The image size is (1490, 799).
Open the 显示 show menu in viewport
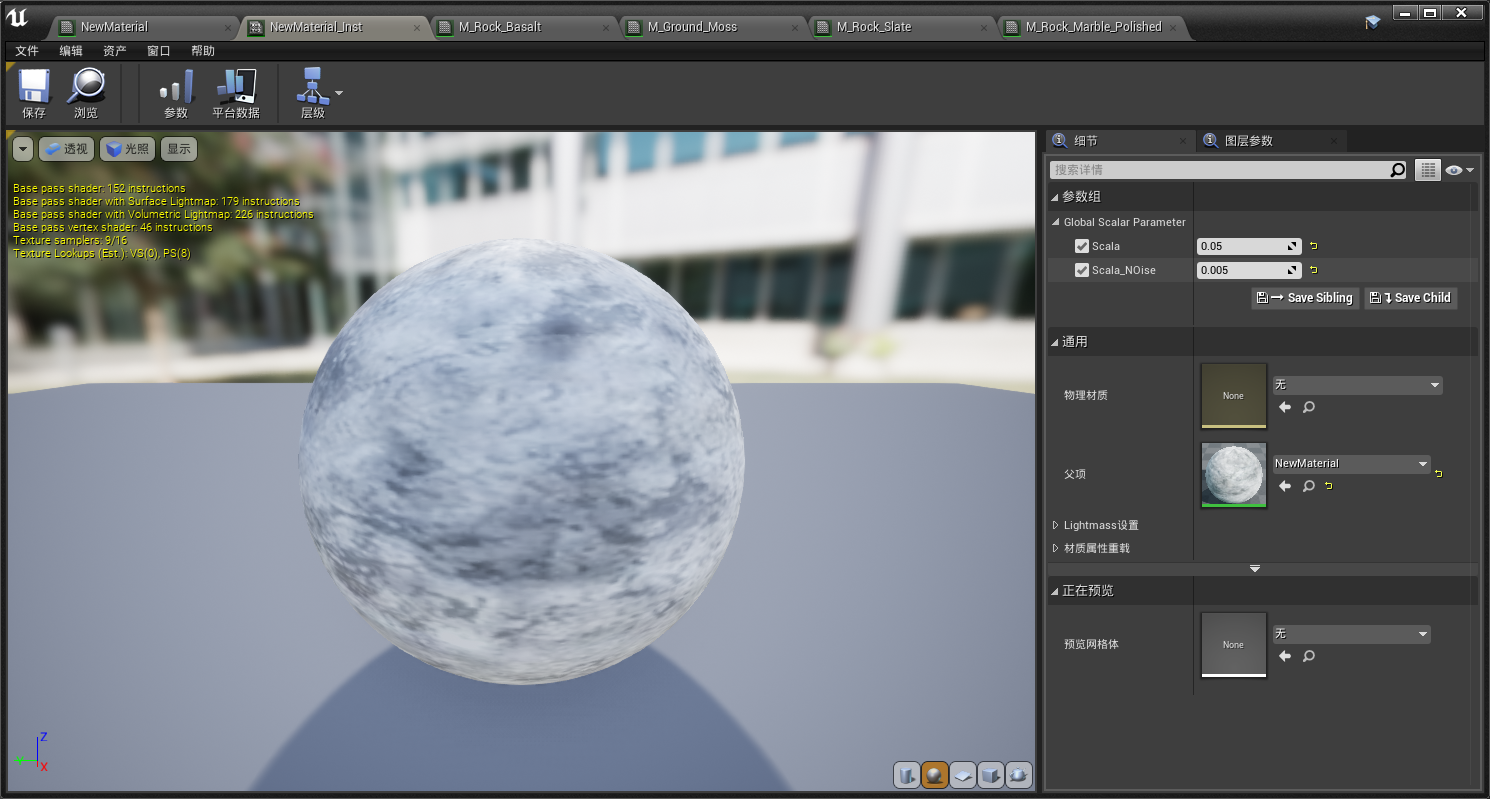coord(179,149)
